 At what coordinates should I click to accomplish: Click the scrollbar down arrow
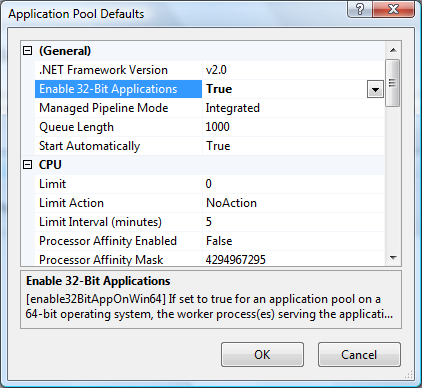point(393,257)
